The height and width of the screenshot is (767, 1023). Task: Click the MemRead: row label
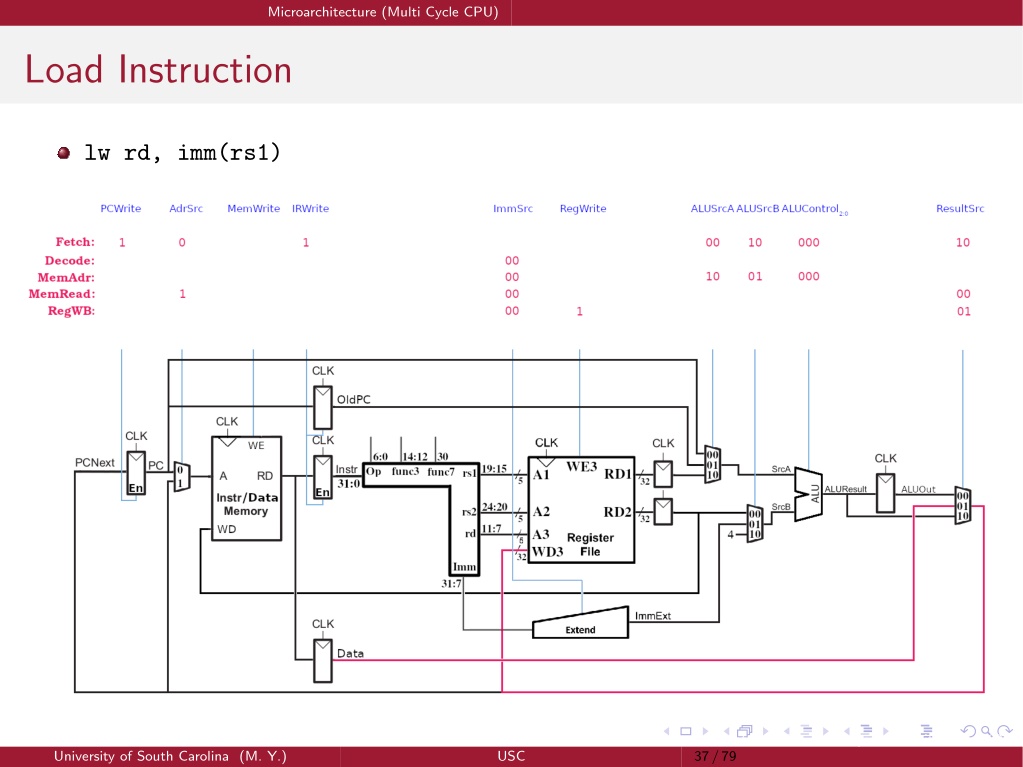coord(62,294)
